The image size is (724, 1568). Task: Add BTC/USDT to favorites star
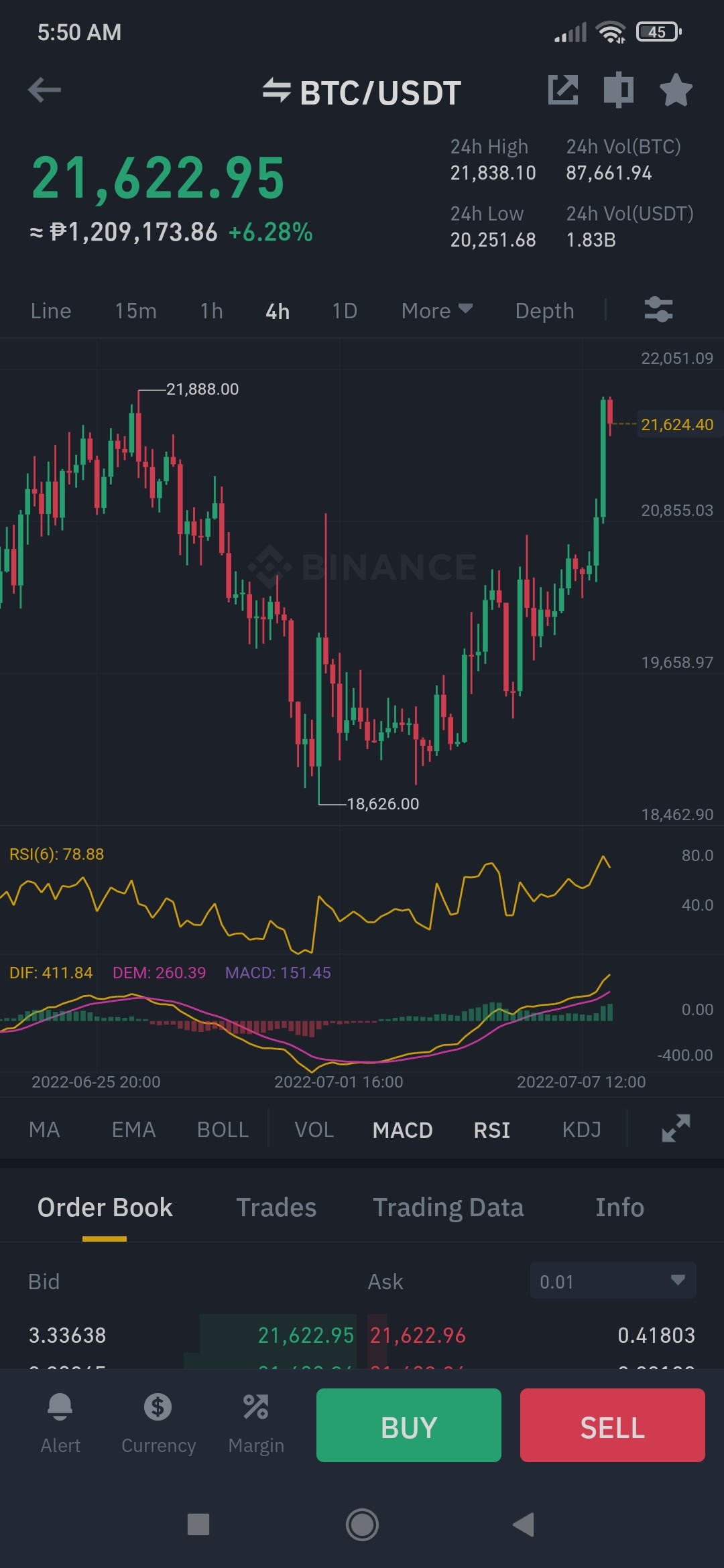click(675, 90)
